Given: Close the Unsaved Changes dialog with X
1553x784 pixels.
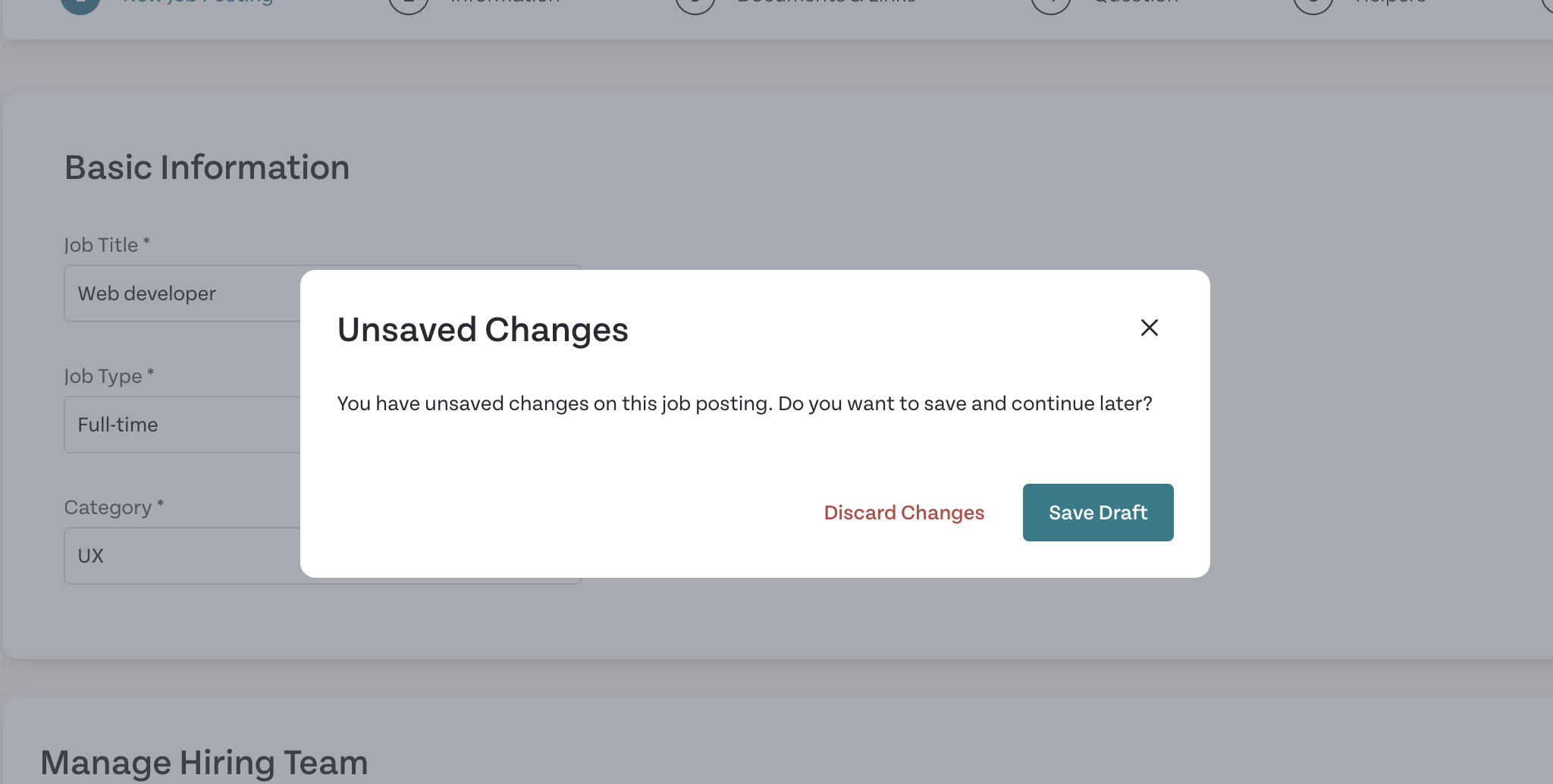Looking at the screenshot, I should coord(1150,328).
